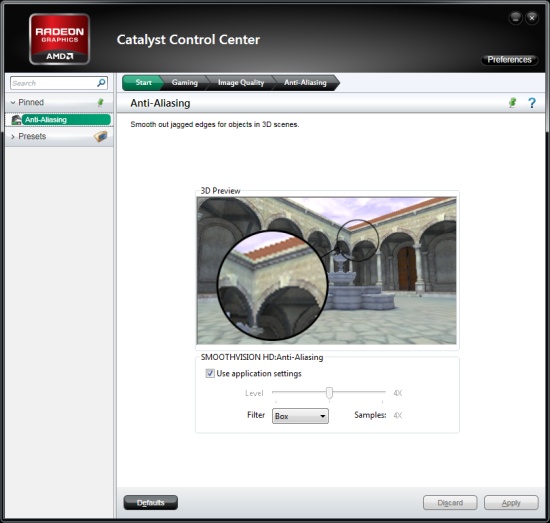Viewport: 550px width, 523px height.
Task: Click the 3D Preview courtyard image
Action: point(327,270)
